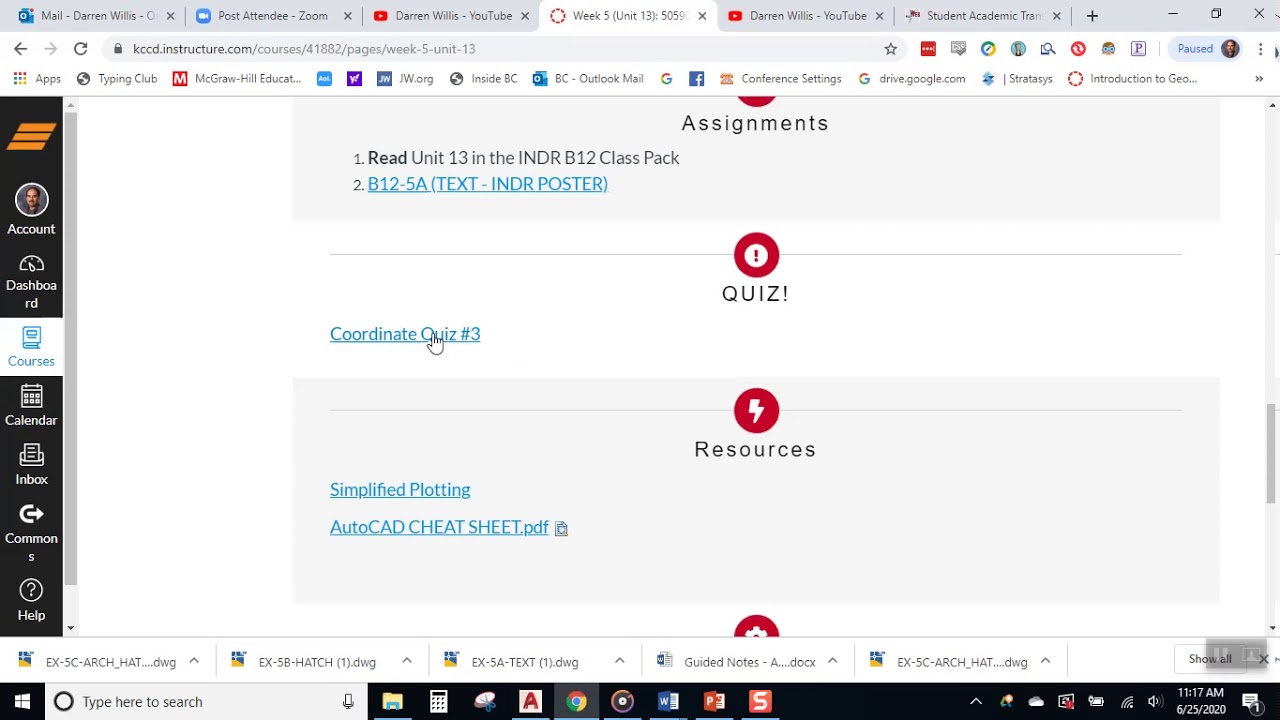The width and height of the screenshot is (1280, 720).
Task: Open the B12-5A (TEXT - INDR POSTER) assignment link
Action: [x=488, y=184]
